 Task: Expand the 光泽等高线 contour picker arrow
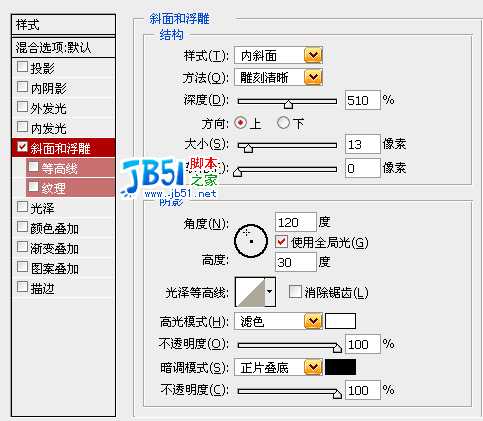(x=270, y=292)
